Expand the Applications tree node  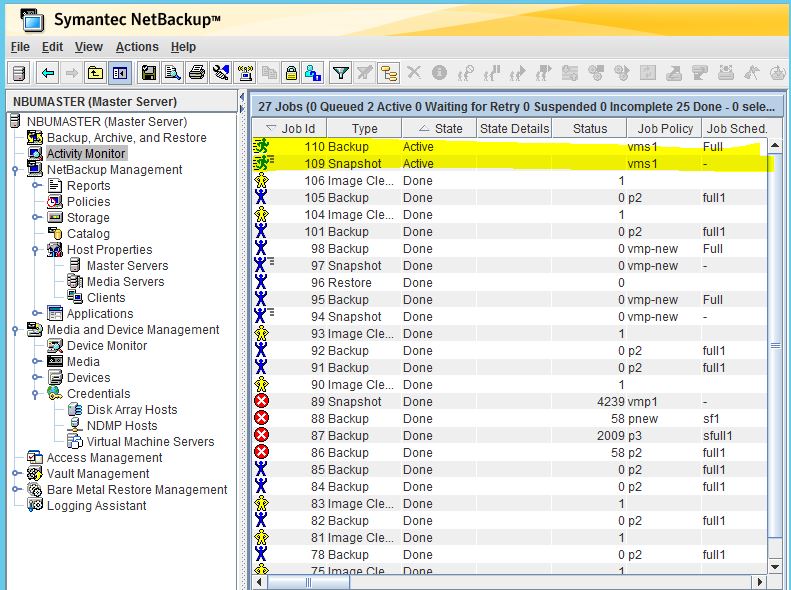[36, 313]
